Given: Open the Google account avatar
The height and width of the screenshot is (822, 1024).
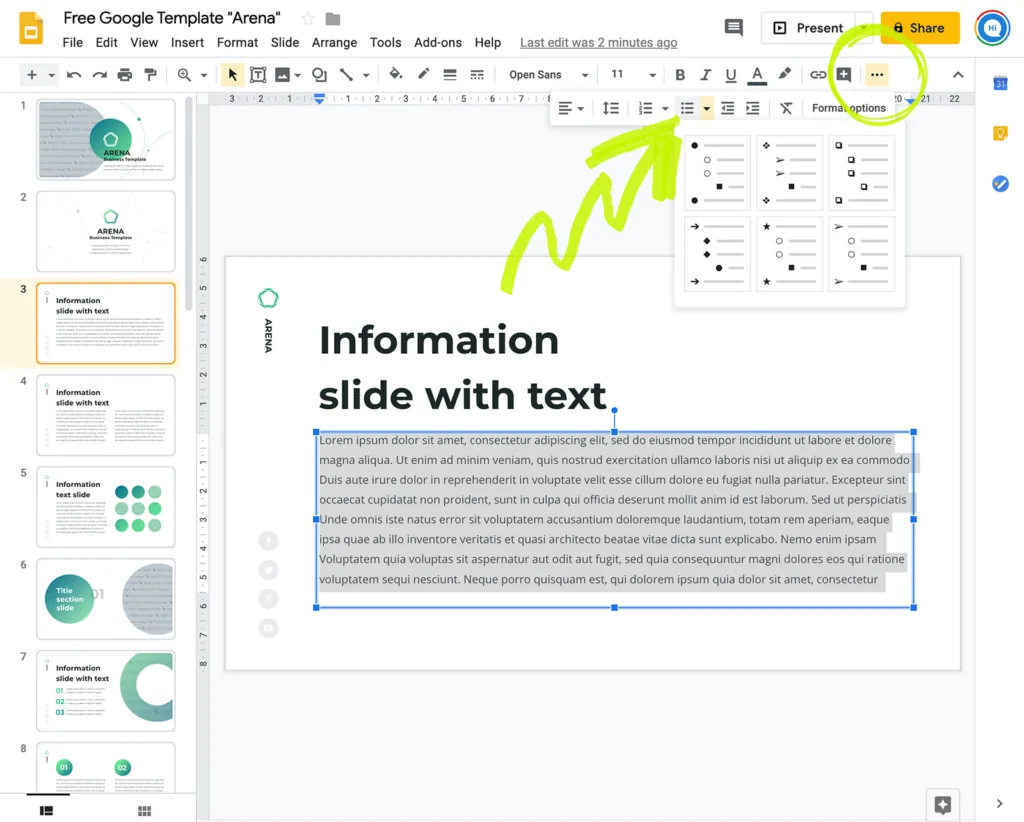Looking at the screenshot, I should point(992,28).
